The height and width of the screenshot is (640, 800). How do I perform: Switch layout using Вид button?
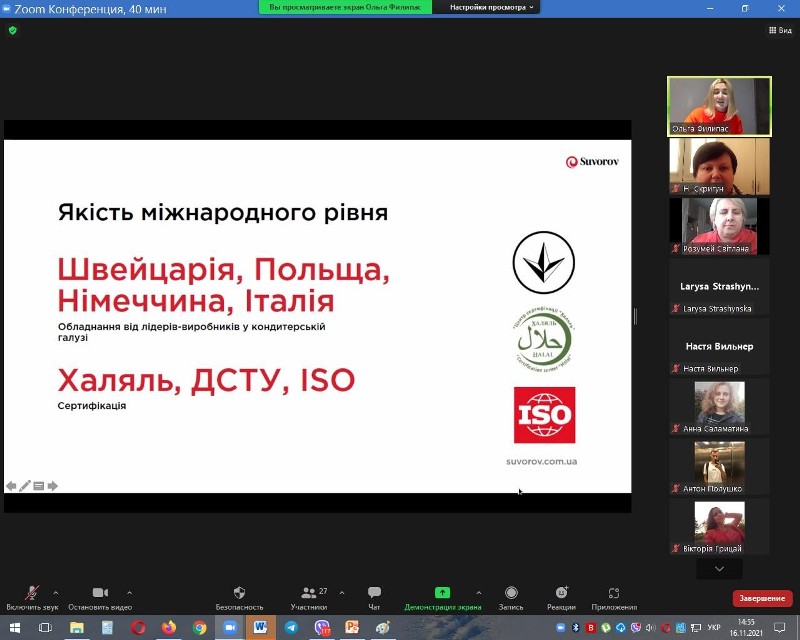[x=780, y=30]
